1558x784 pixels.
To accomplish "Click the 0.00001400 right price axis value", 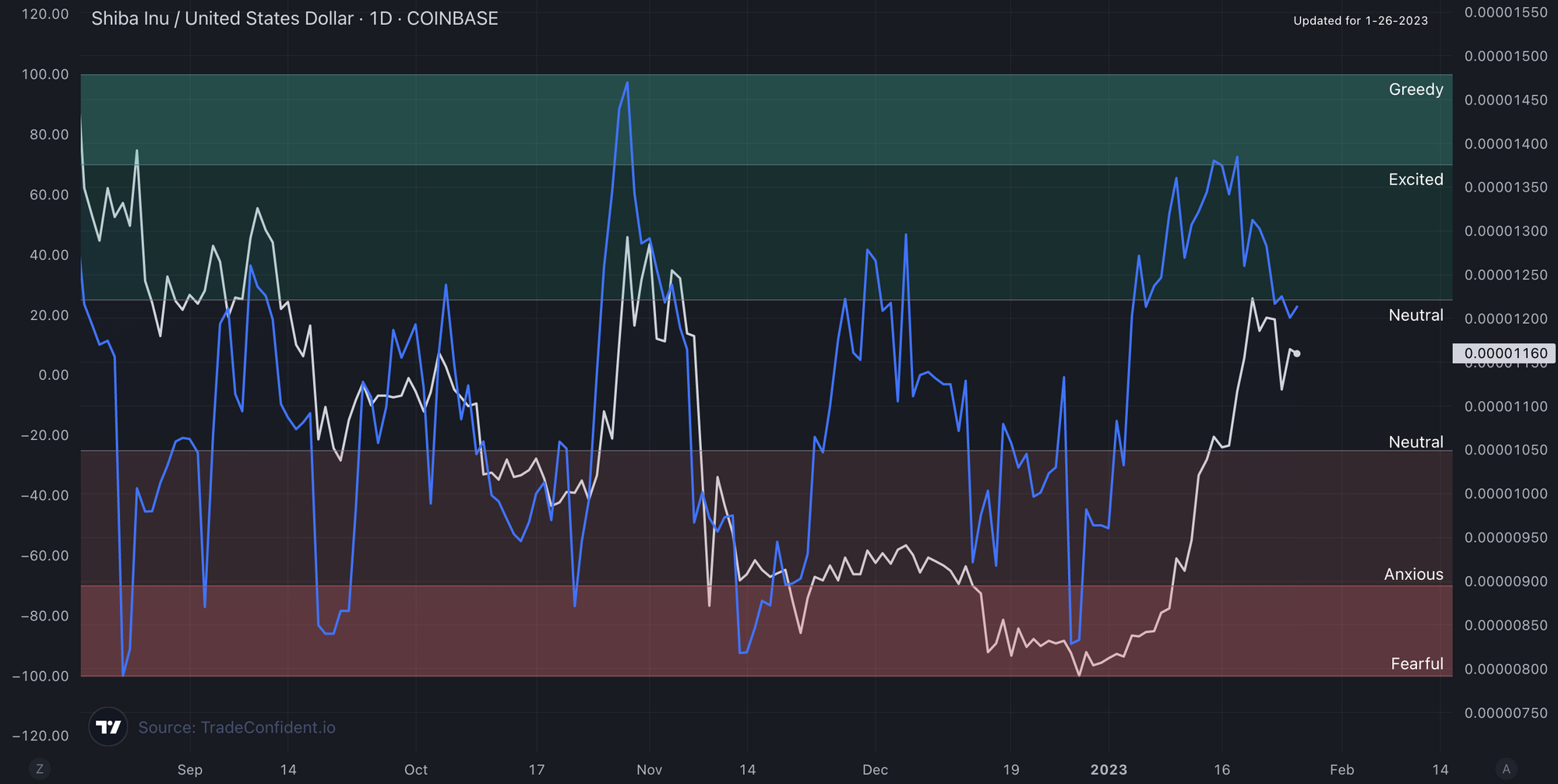I will tap(1506, 144).
